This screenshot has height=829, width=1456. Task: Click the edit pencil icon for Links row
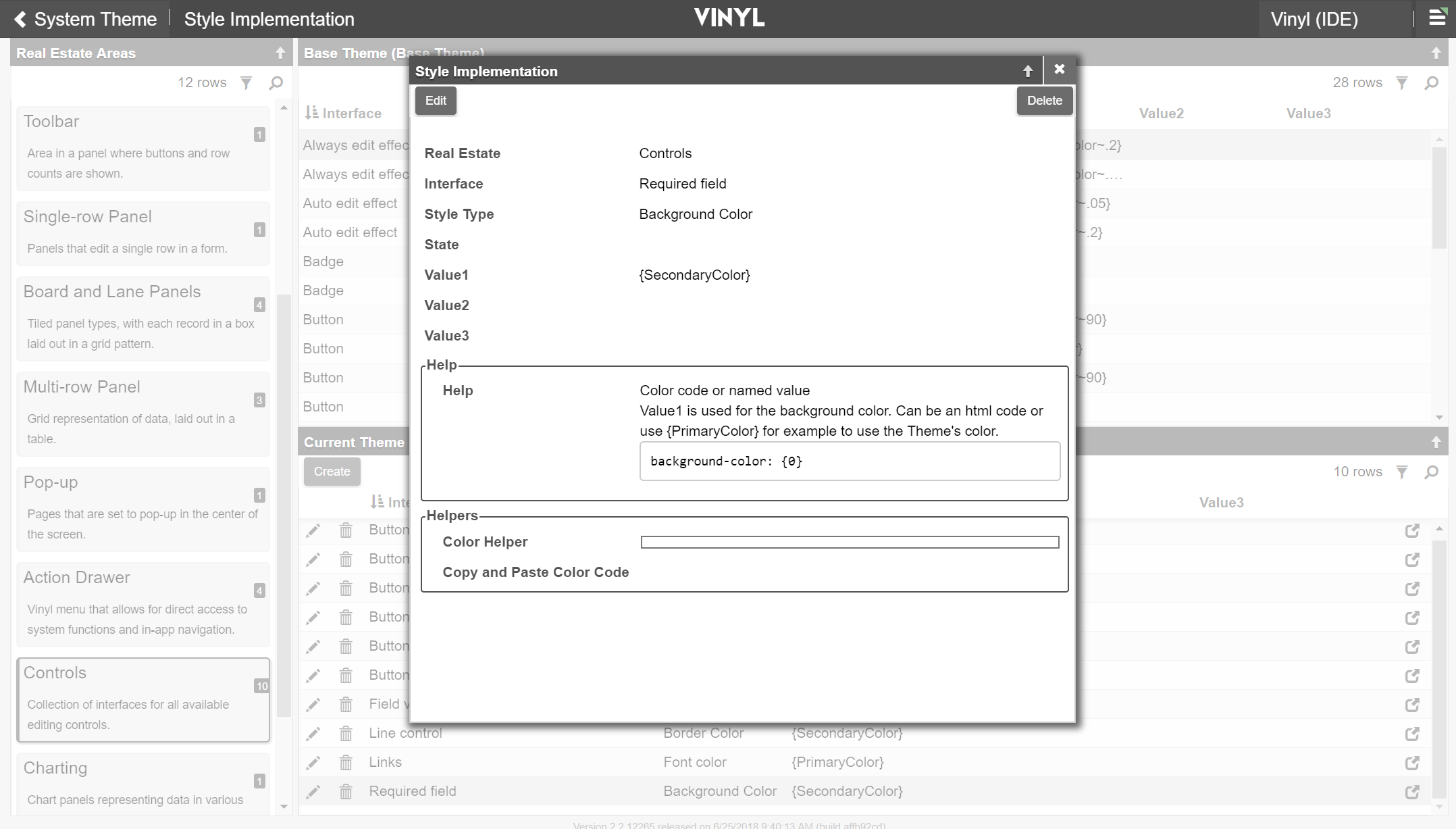pos(312,762)
